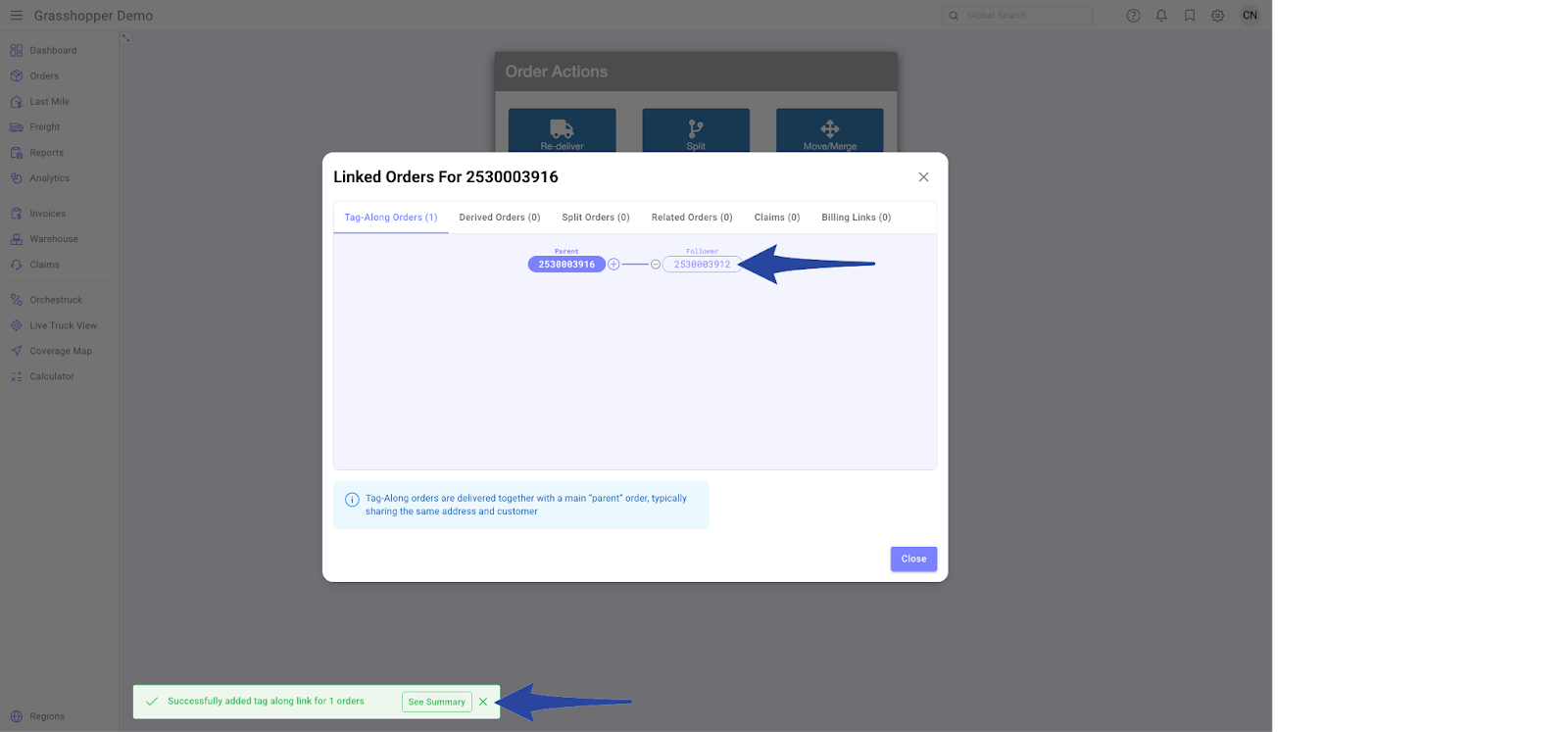
Task: Focus the Global Search field
Action: coord(1024,16)
